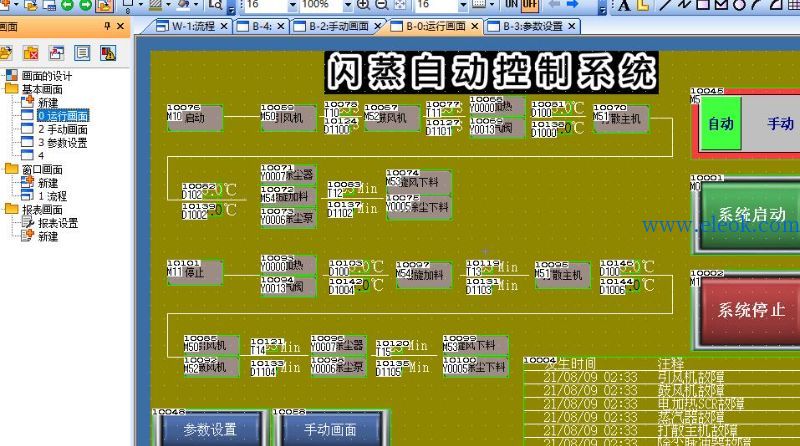This screenshot has width=800, height=446.
Task: Switch to the B-4: tab
Action: (x=262, y=26)
